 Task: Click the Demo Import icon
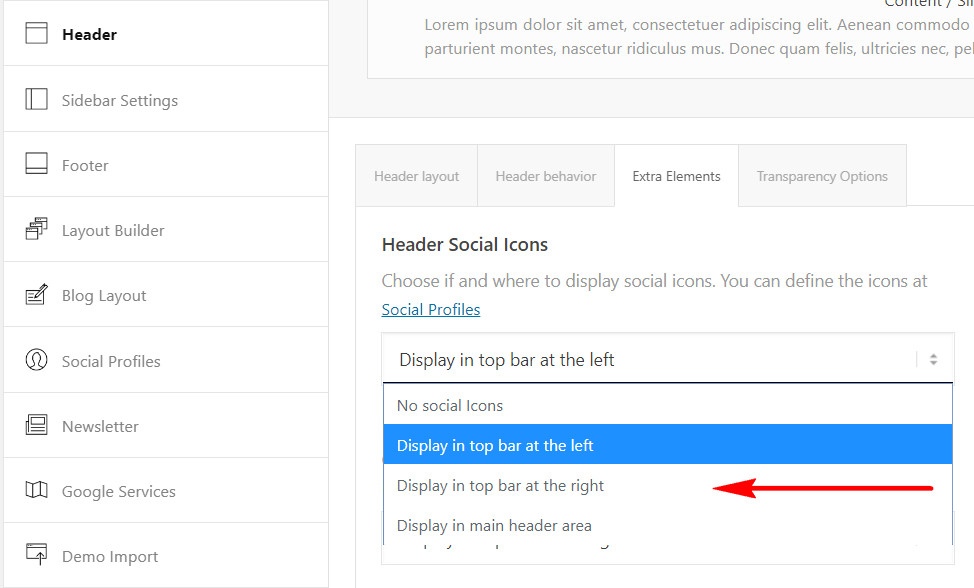(x=36, y=554)
